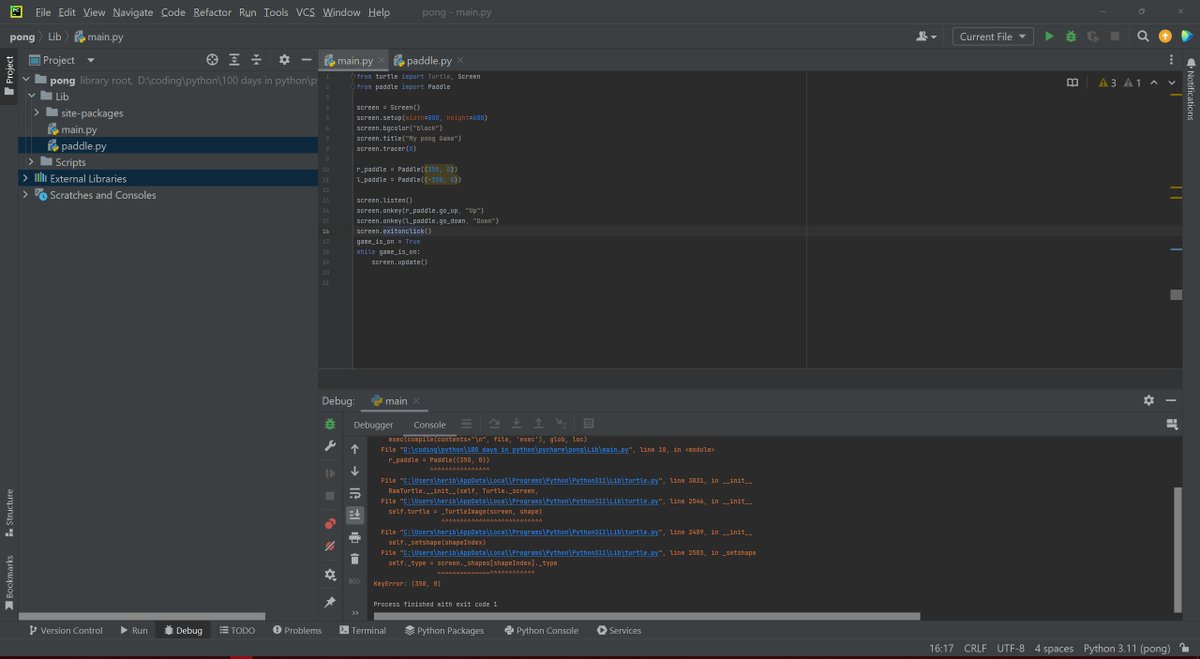Collapse all items in Project panel
Image resolution: width=1200 pixels, height=659 pixels.
[x=256, y=60]
